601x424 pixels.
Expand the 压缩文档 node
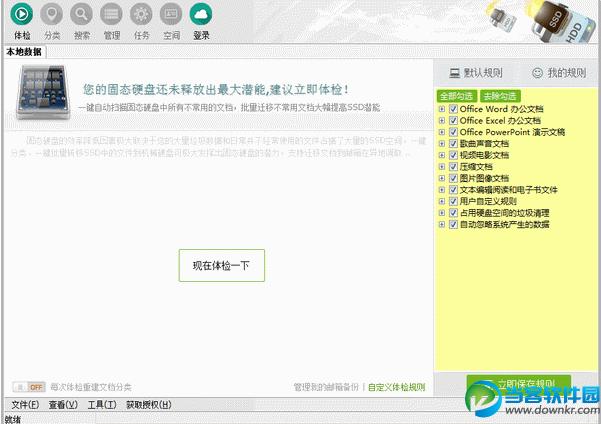pyautogui.click(x=442, y=166)
